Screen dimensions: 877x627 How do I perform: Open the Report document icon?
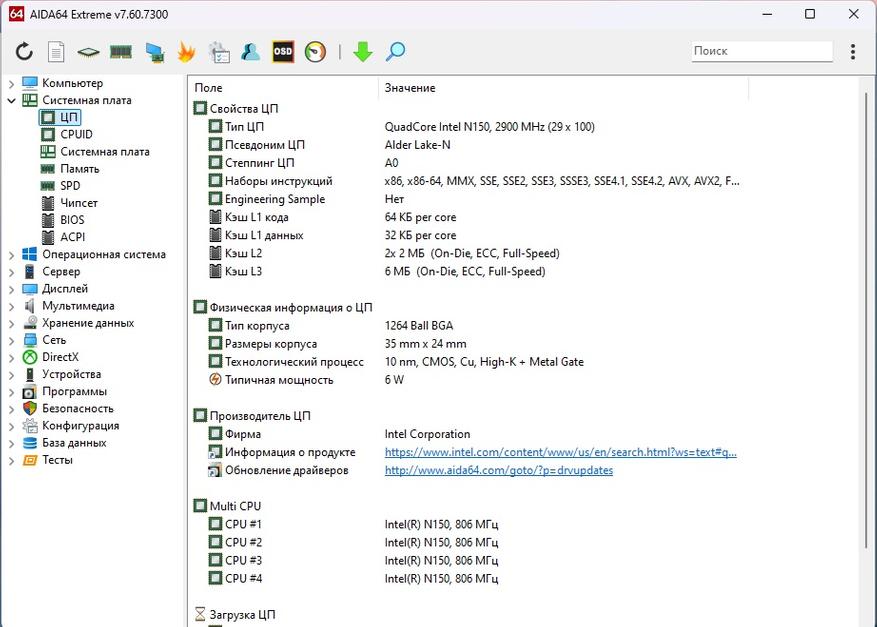click(56, 52)
